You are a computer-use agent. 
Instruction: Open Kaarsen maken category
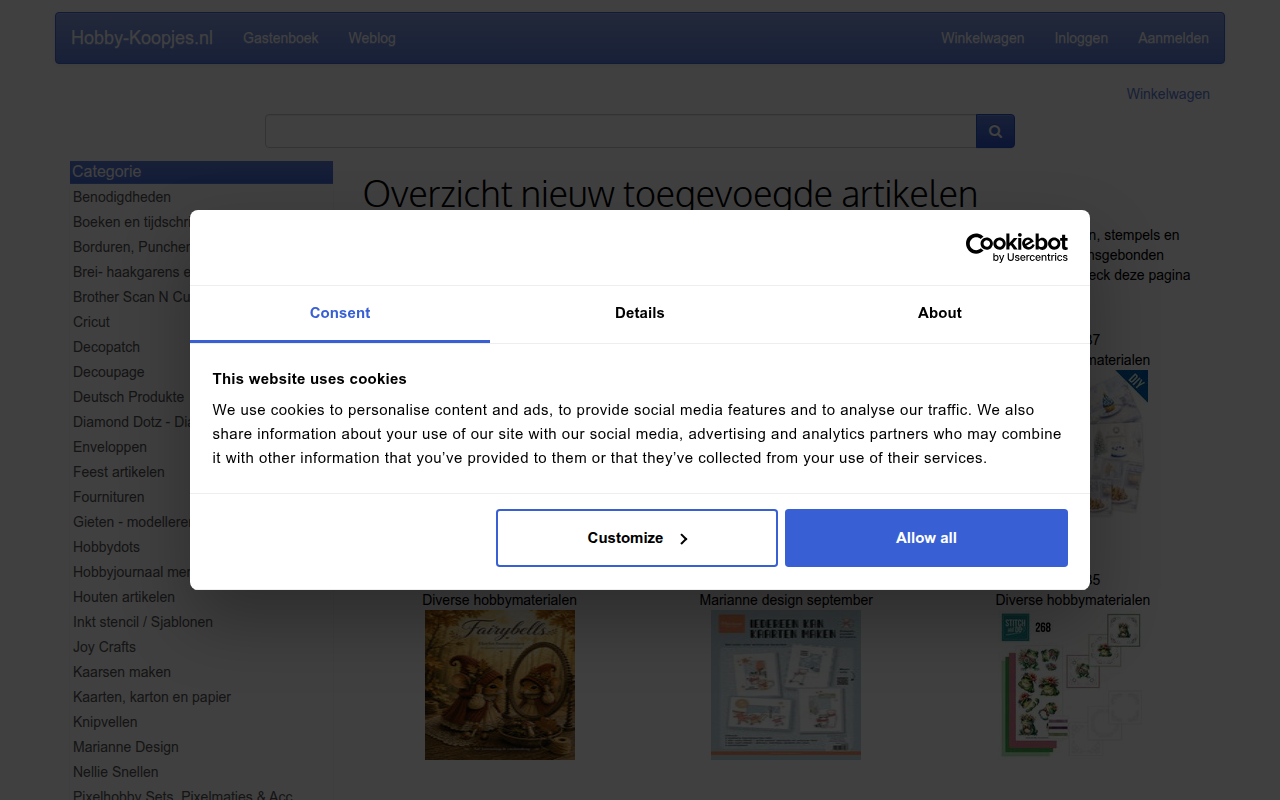tap(122, 672)
